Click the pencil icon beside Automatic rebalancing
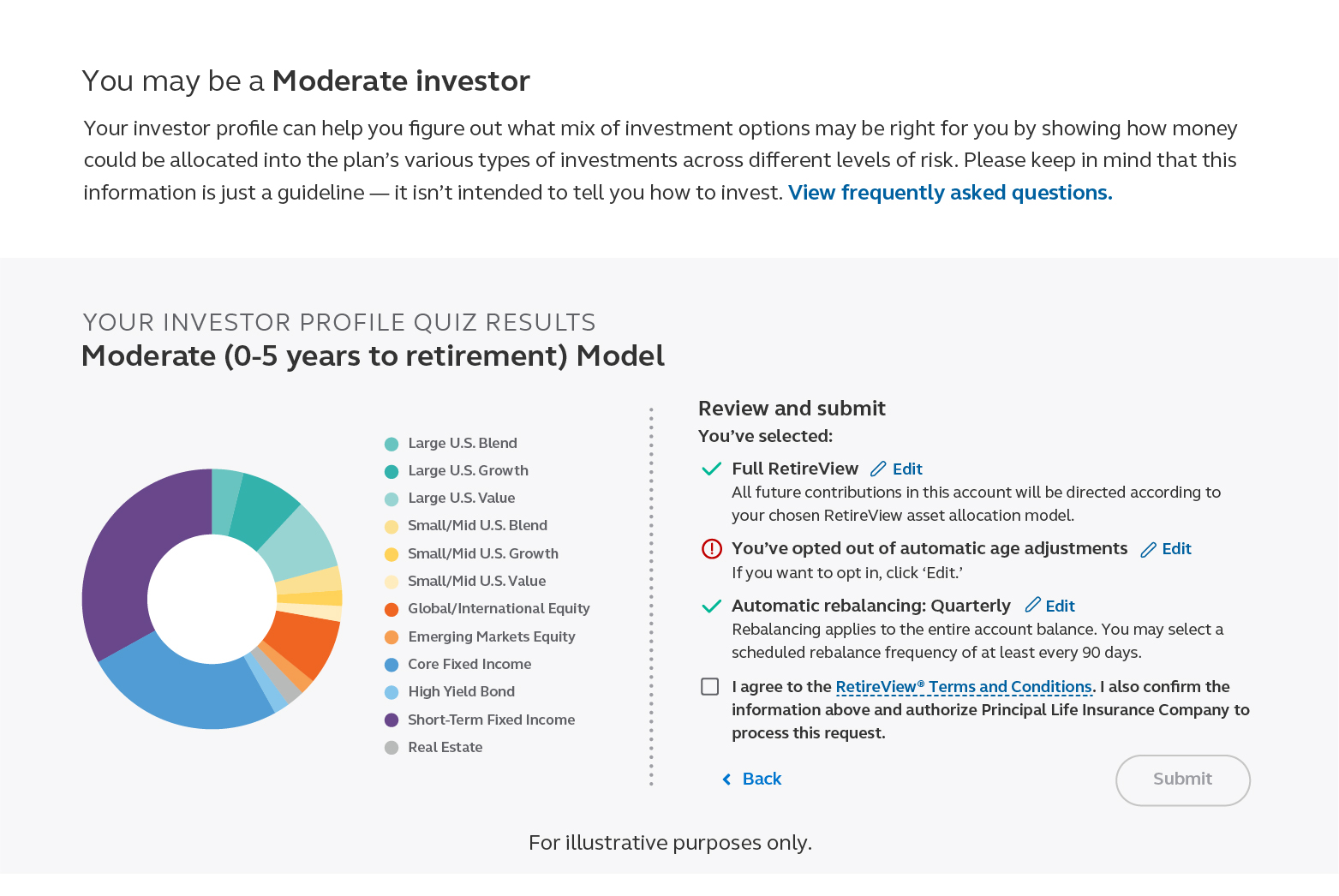This screenshot has width=1339, height=896. [x=1032, y=606]
